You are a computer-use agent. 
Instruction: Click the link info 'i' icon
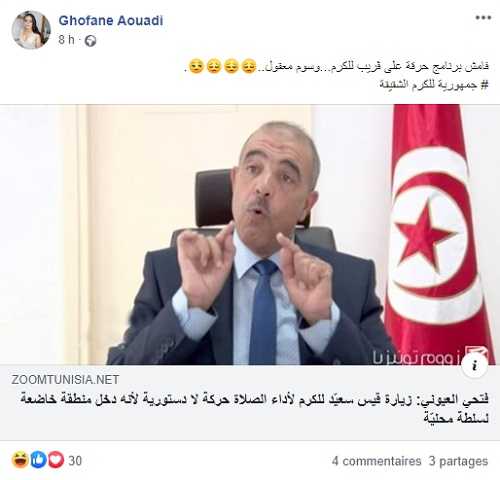pyautogui.click(x=475, y=365)
